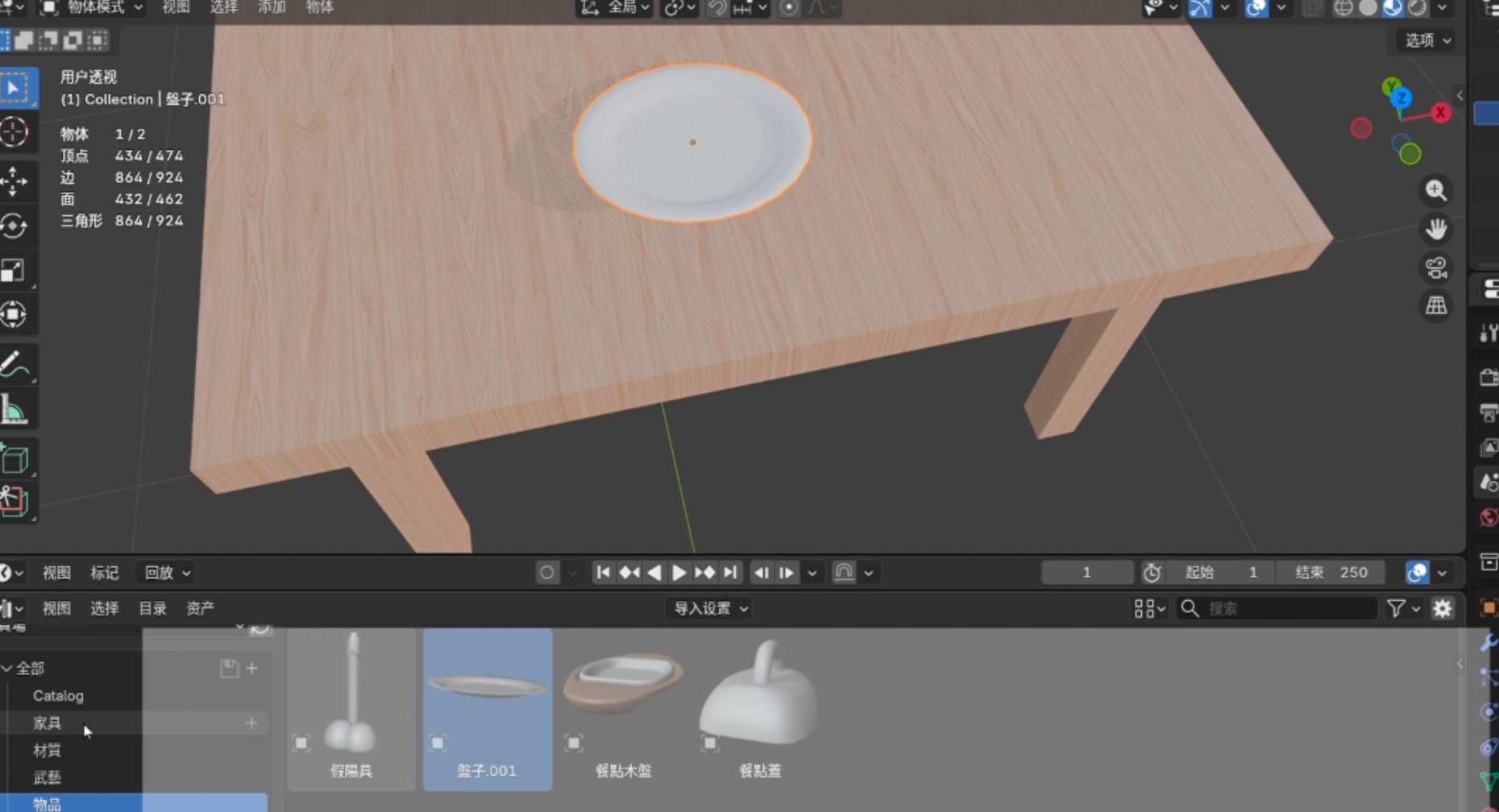Switch to wireframe shading mode

pyautogui.click(x=1343, y=8)
